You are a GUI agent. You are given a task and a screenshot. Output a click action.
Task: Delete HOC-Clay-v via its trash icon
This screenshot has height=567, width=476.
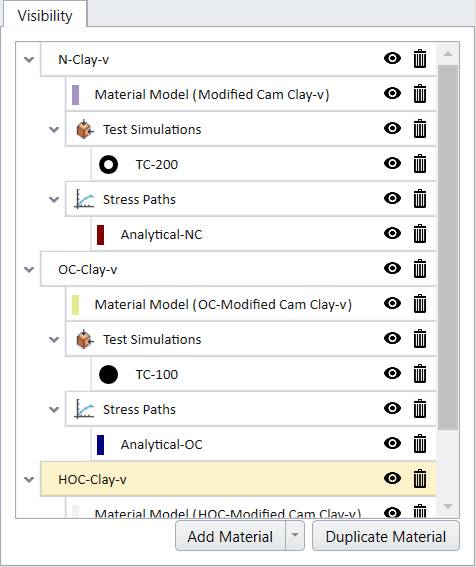[x=420, y=479]
